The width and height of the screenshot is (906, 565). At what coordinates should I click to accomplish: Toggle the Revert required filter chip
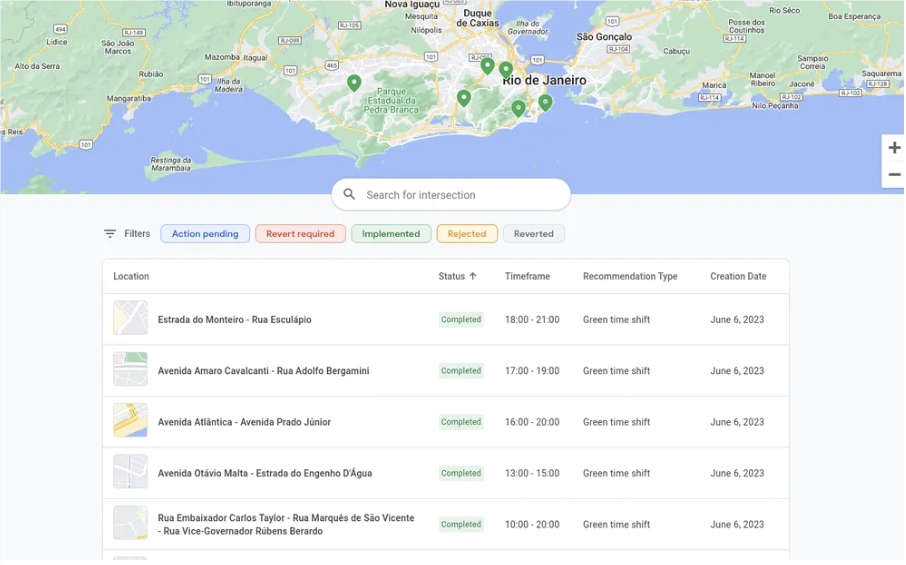pos(300,234)
